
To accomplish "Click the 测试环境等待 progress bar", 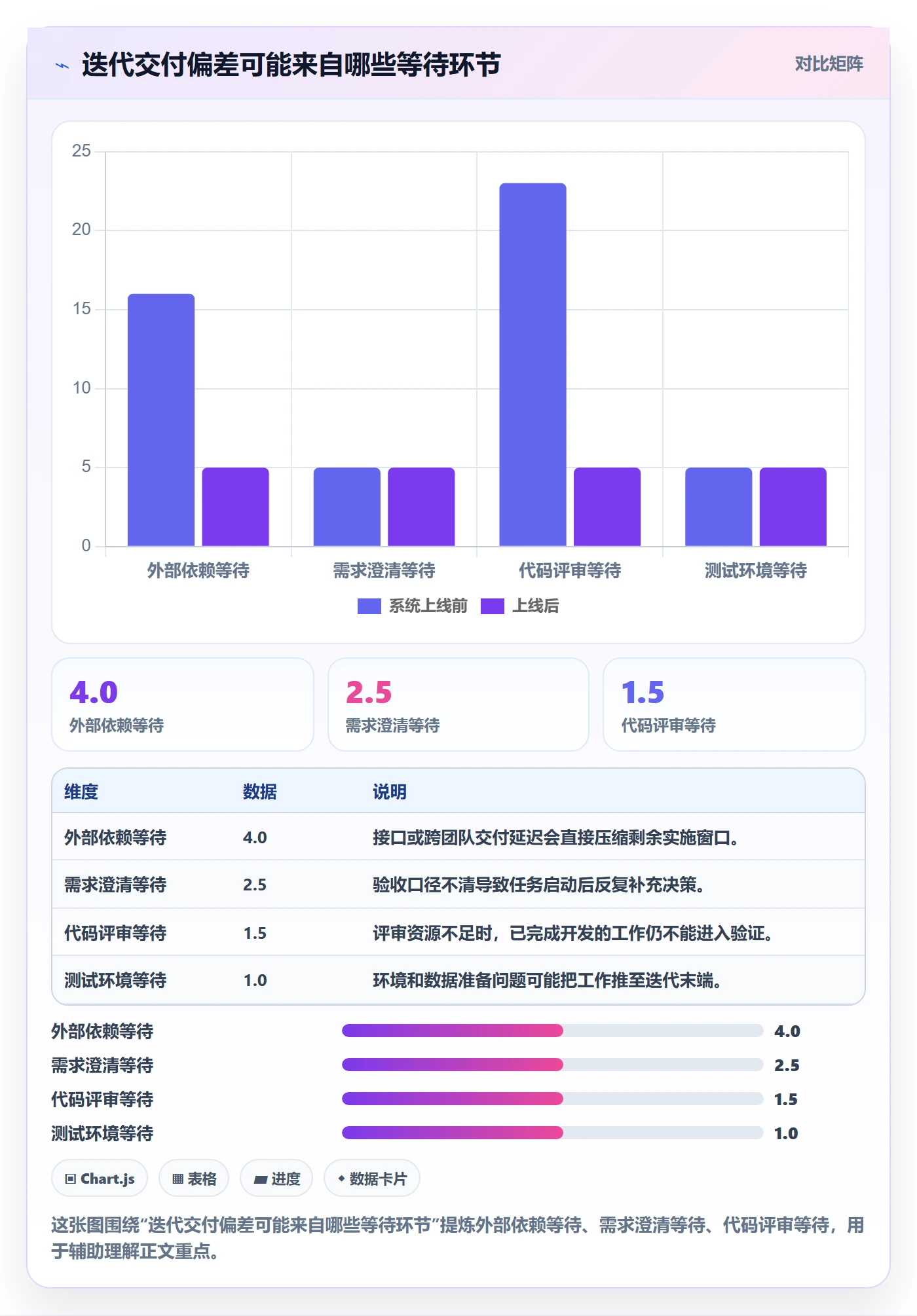I will pyautogui.click(x=552, y=1133).
